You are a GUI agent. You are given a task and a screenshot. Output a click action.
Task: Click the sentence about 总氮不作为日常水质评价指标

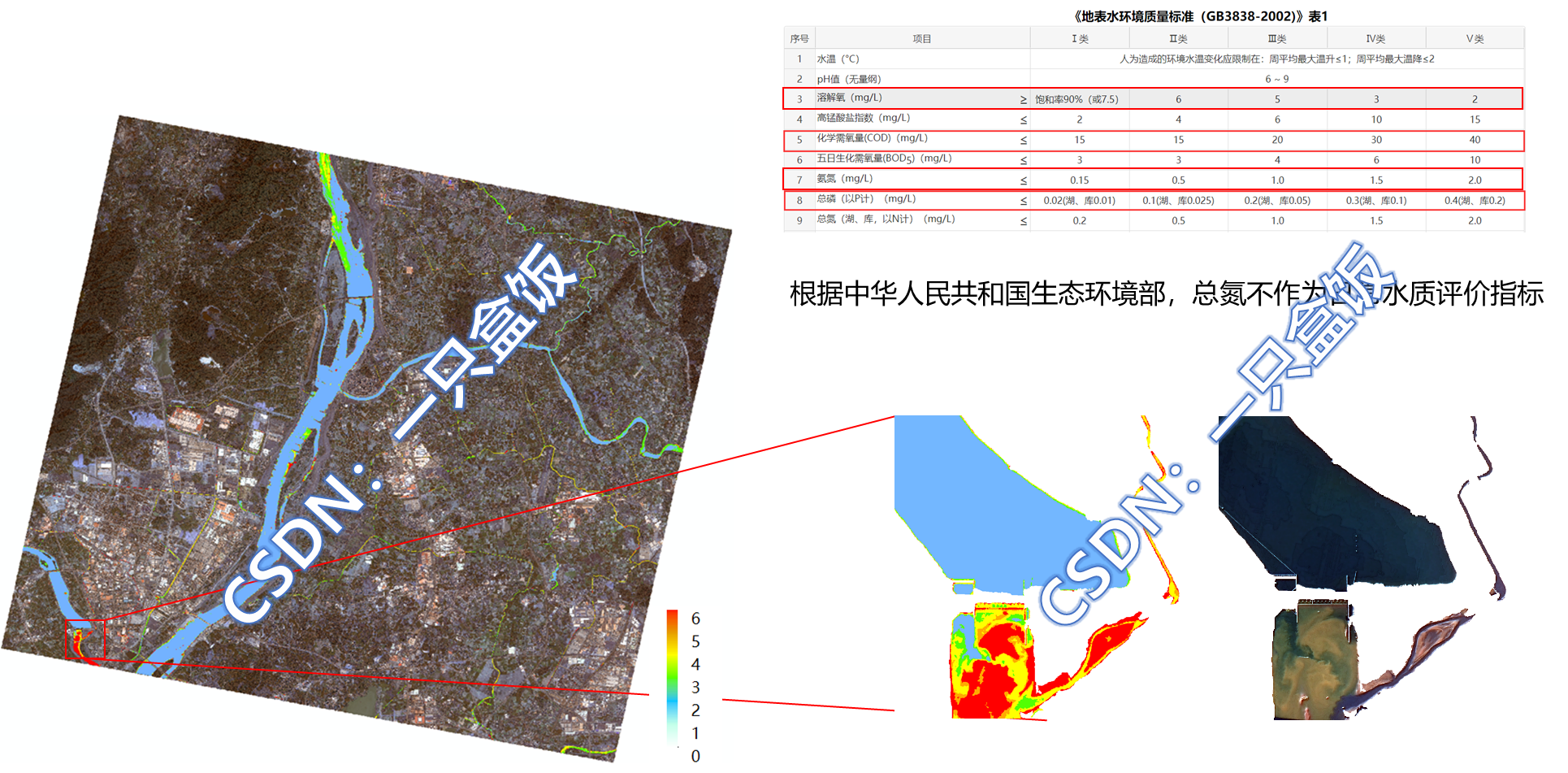1166,293
